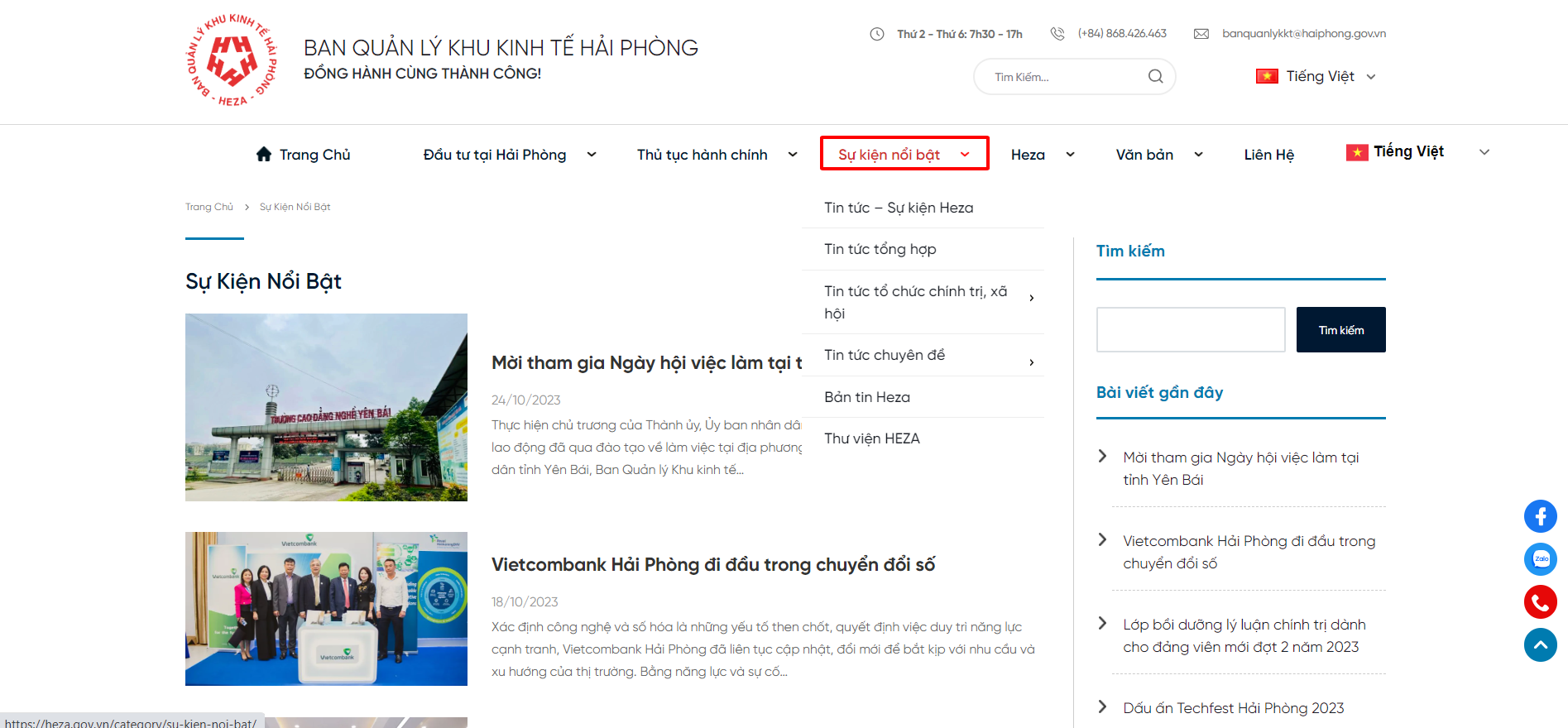Screen dimensions: 1568x728
Task: Click the HEZA circular logo
Action: [232, 60]
